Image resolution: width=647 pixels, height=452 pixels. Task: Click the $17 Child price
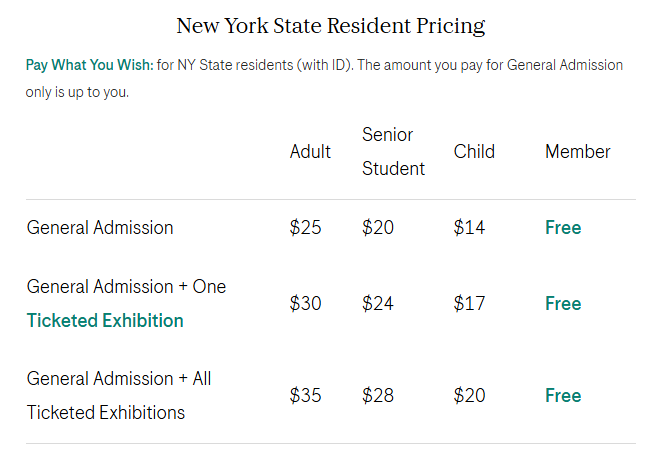tap(469, 303)
